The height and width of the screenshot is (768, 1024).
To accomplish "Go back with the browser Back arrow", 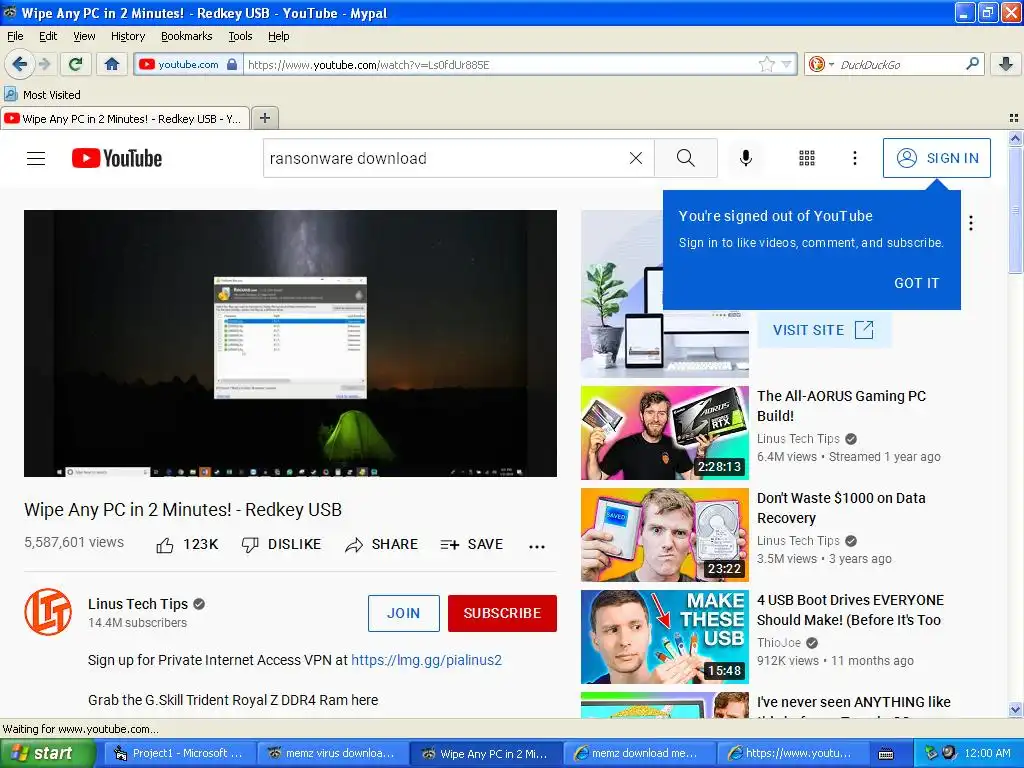I will [x=19, y=64].
